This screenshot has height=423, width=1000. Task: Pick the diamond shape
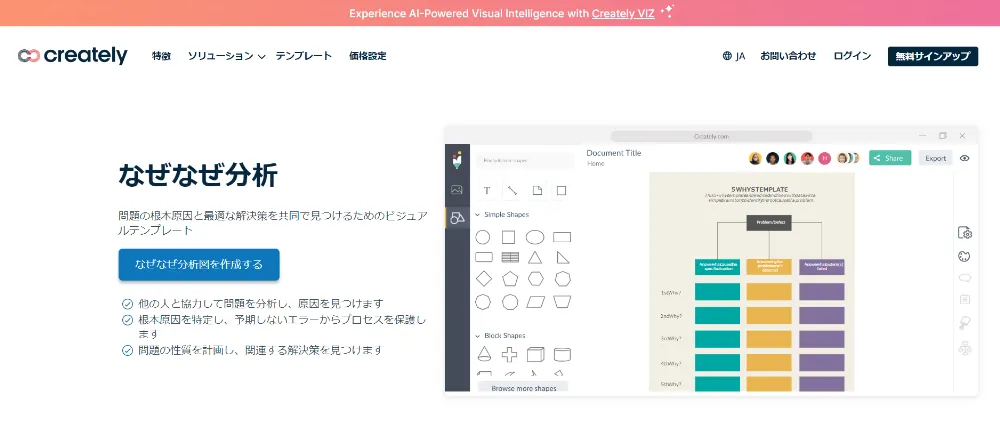tap(484, 279)
